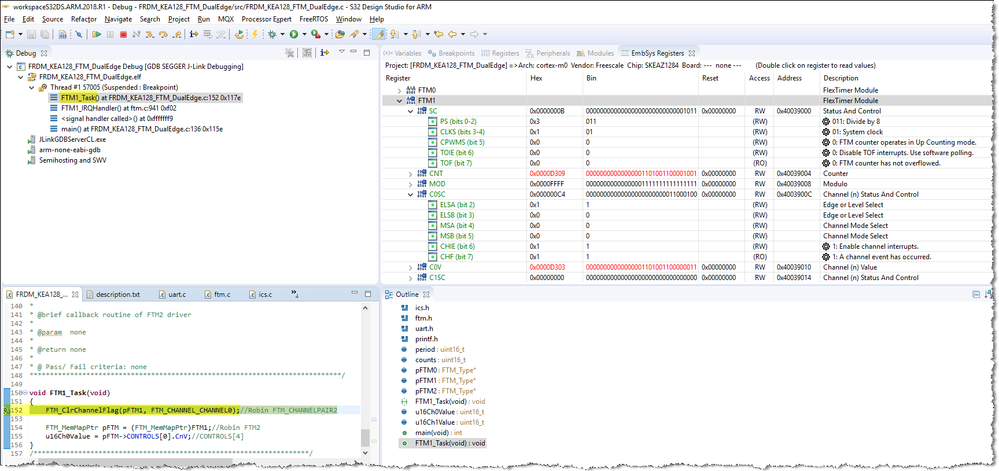Expand the C0V register node
Screen dimensions: 999x471
click(x=411, y=267)
